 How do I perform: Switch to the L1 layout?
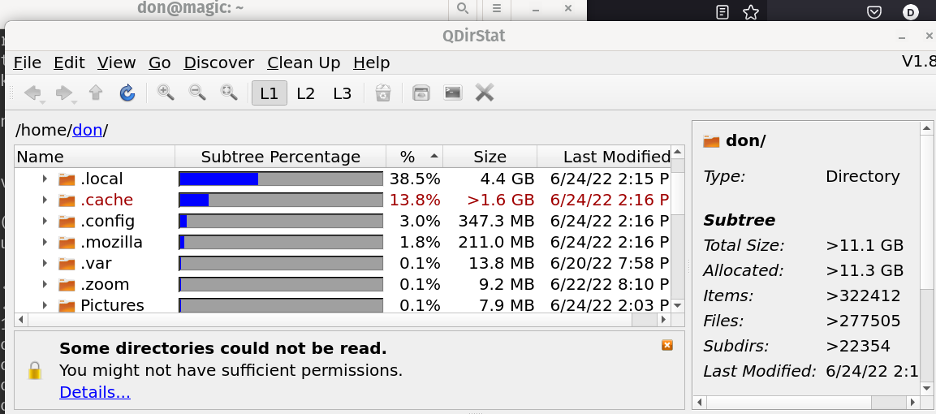(x=269, y=93)
